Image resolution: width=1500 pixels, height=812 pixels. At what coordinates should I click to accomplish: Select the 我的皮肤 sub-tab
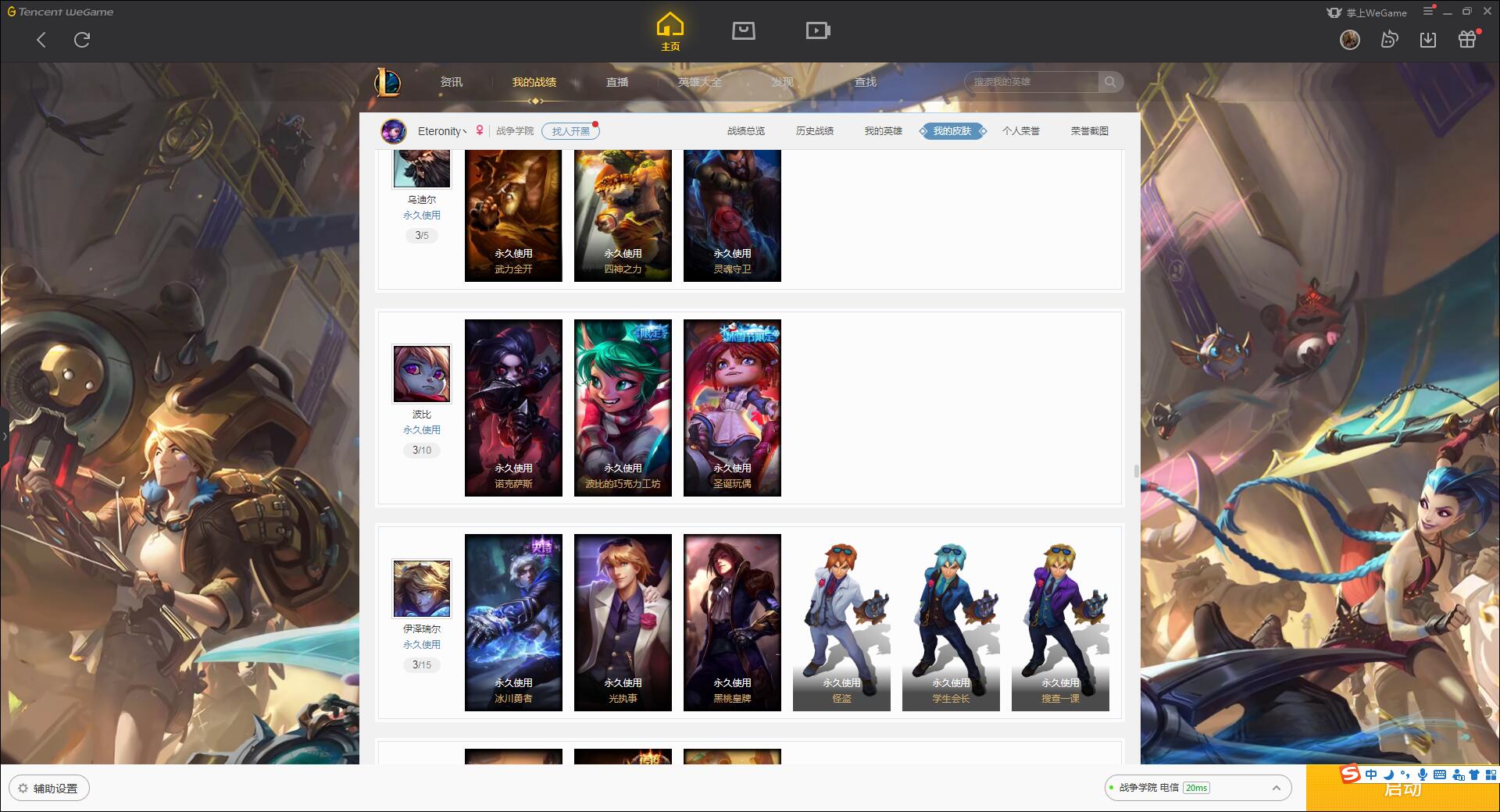[952, 131]
